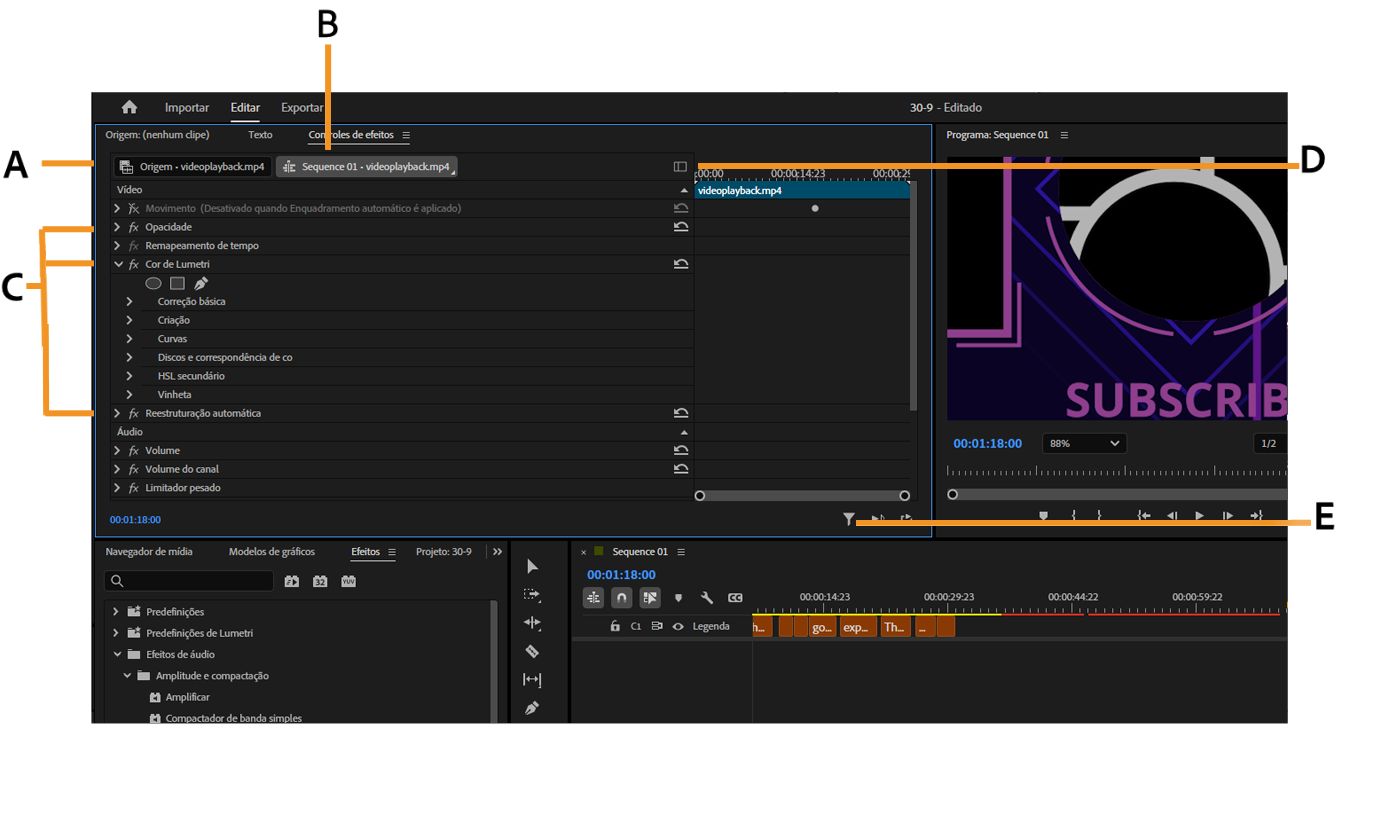Select the ellipse mask tool under Cor de Lumetri
1380x815 pixels.
(153, 283)
